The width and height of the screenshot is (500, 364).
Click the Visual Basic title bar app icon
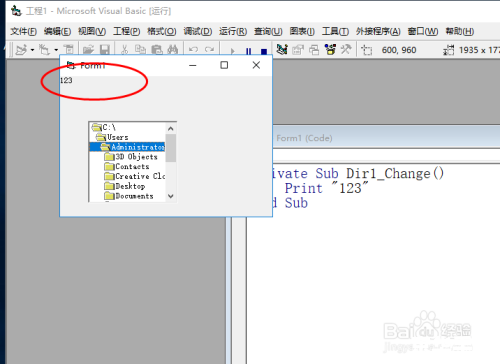coord(16,11)
